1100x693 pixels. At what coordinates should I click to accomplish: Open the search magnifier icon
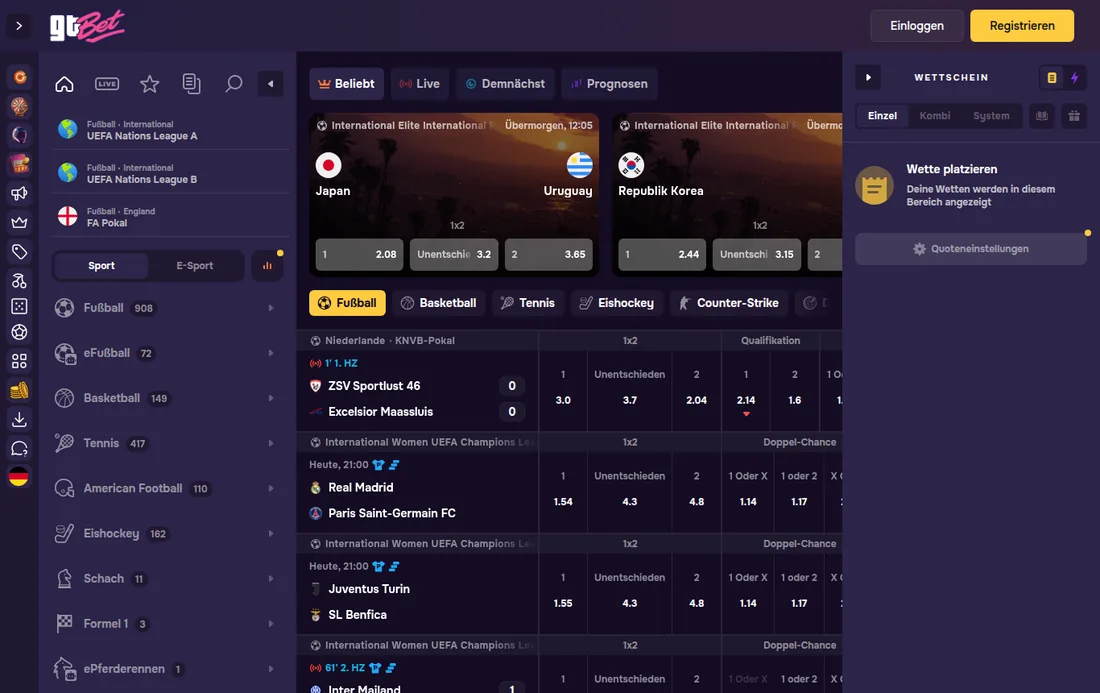click(x=234, y=84)
